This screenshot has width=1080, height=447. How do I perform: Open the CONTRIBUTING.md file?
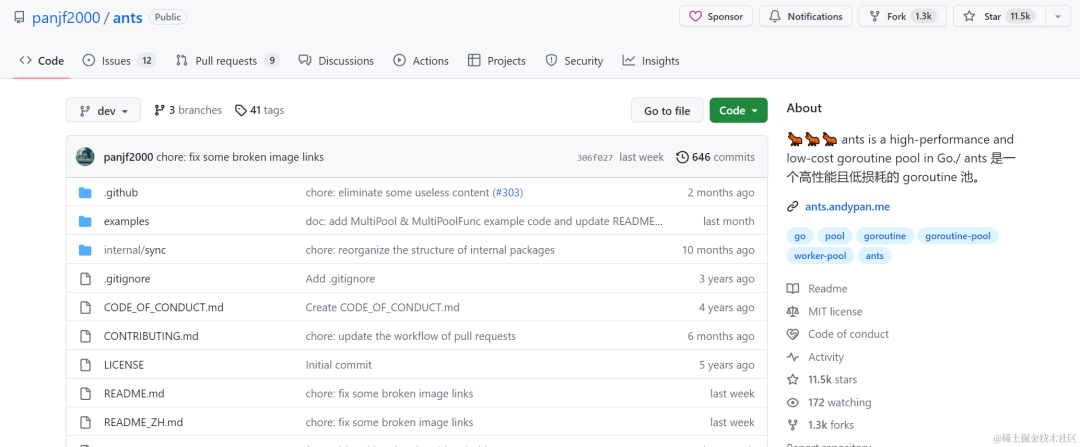[x=152, y=336]
